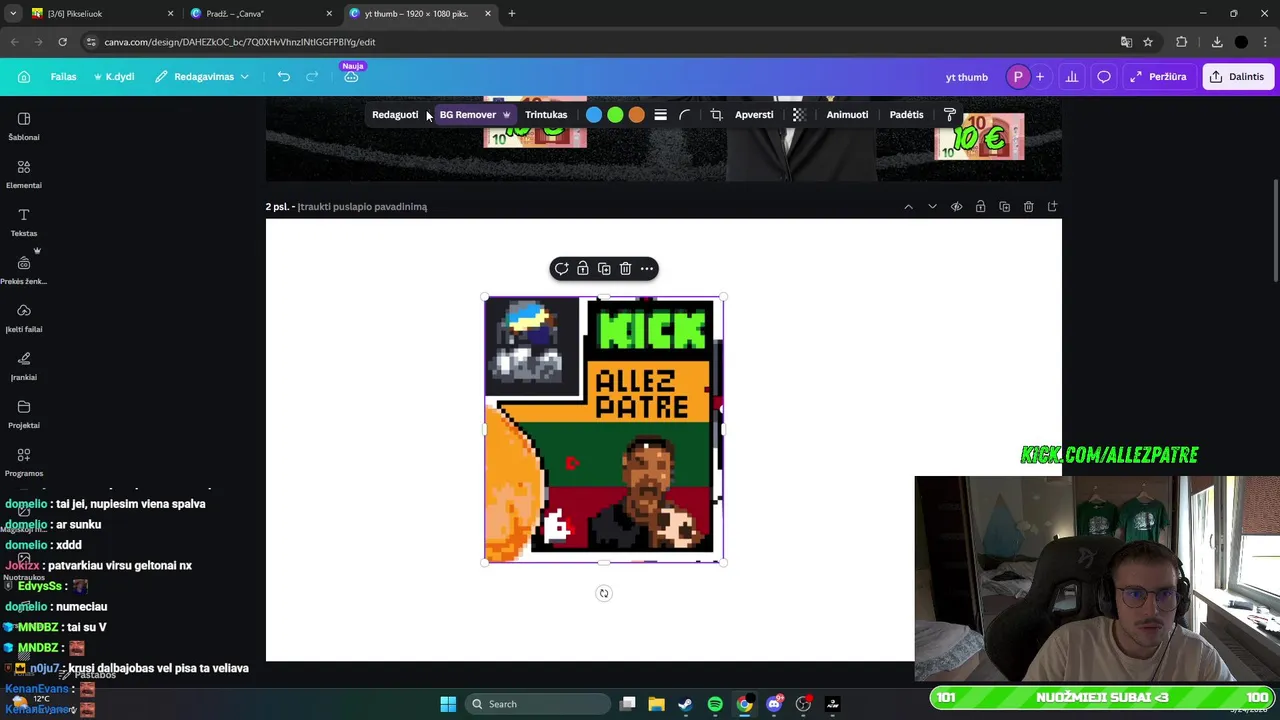Select the crop tool icon

pyautogui.click(x=716, y=115)
